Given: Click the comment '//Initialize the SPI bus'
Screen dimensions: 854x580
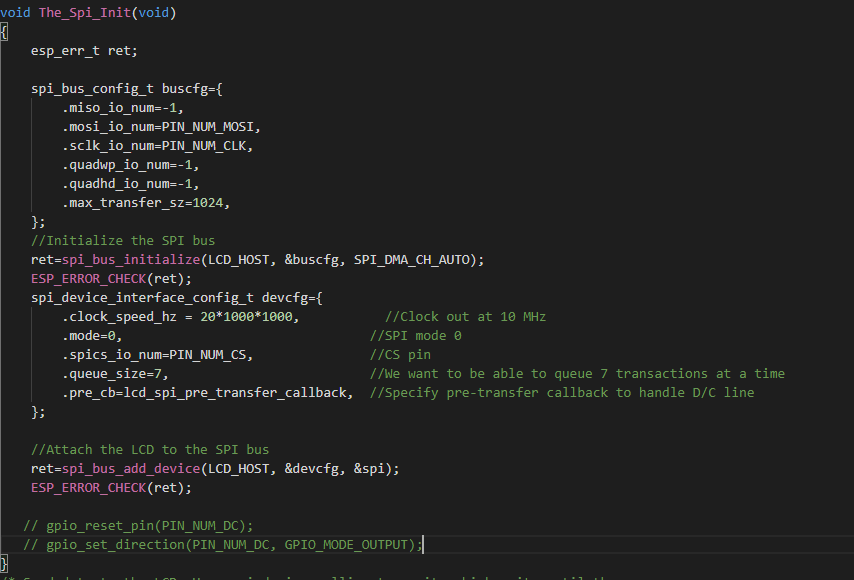Looking at the screenshot, I should (x=123, y=241).
